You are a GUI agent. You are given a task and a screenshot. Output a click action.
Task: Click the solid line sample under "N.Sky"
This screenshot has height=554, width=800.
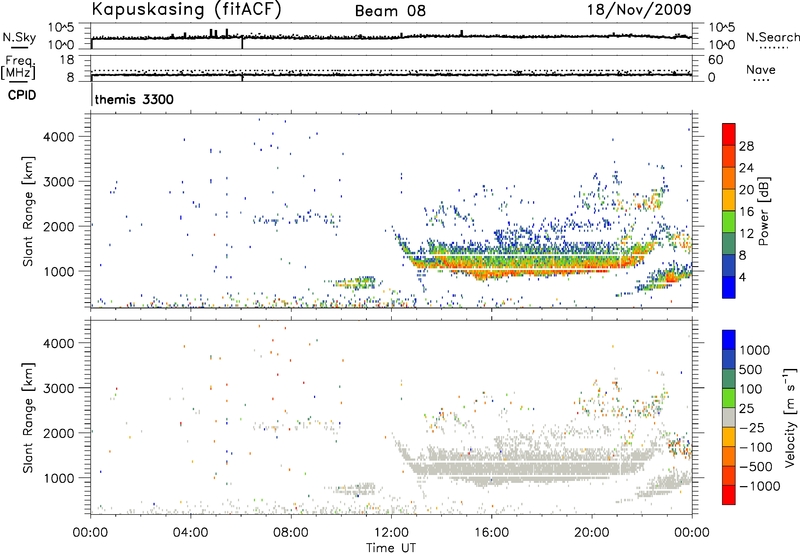tap(19, 47)
